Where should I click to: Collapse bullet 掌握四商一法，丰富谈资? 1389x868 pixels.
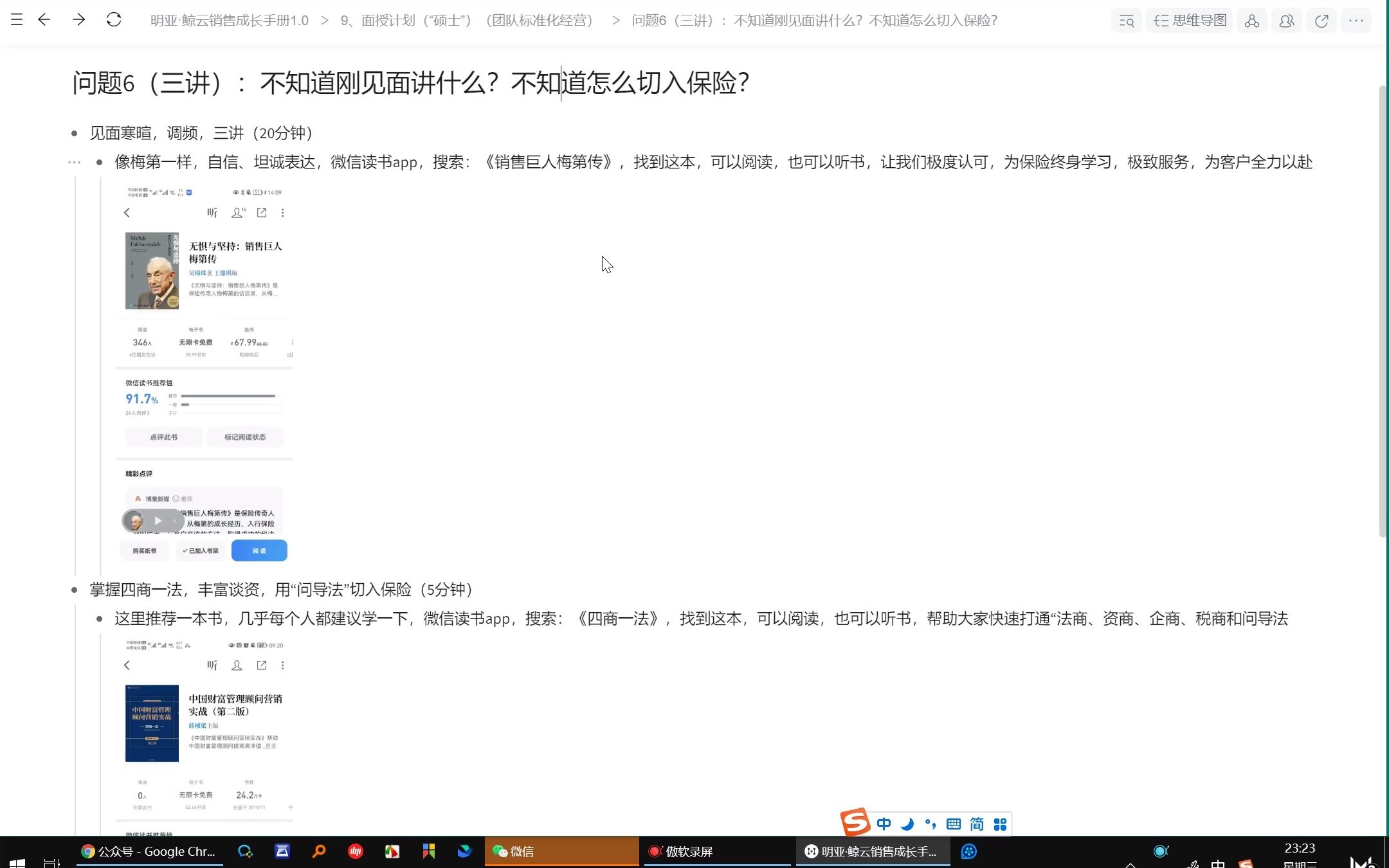point(75,590)
